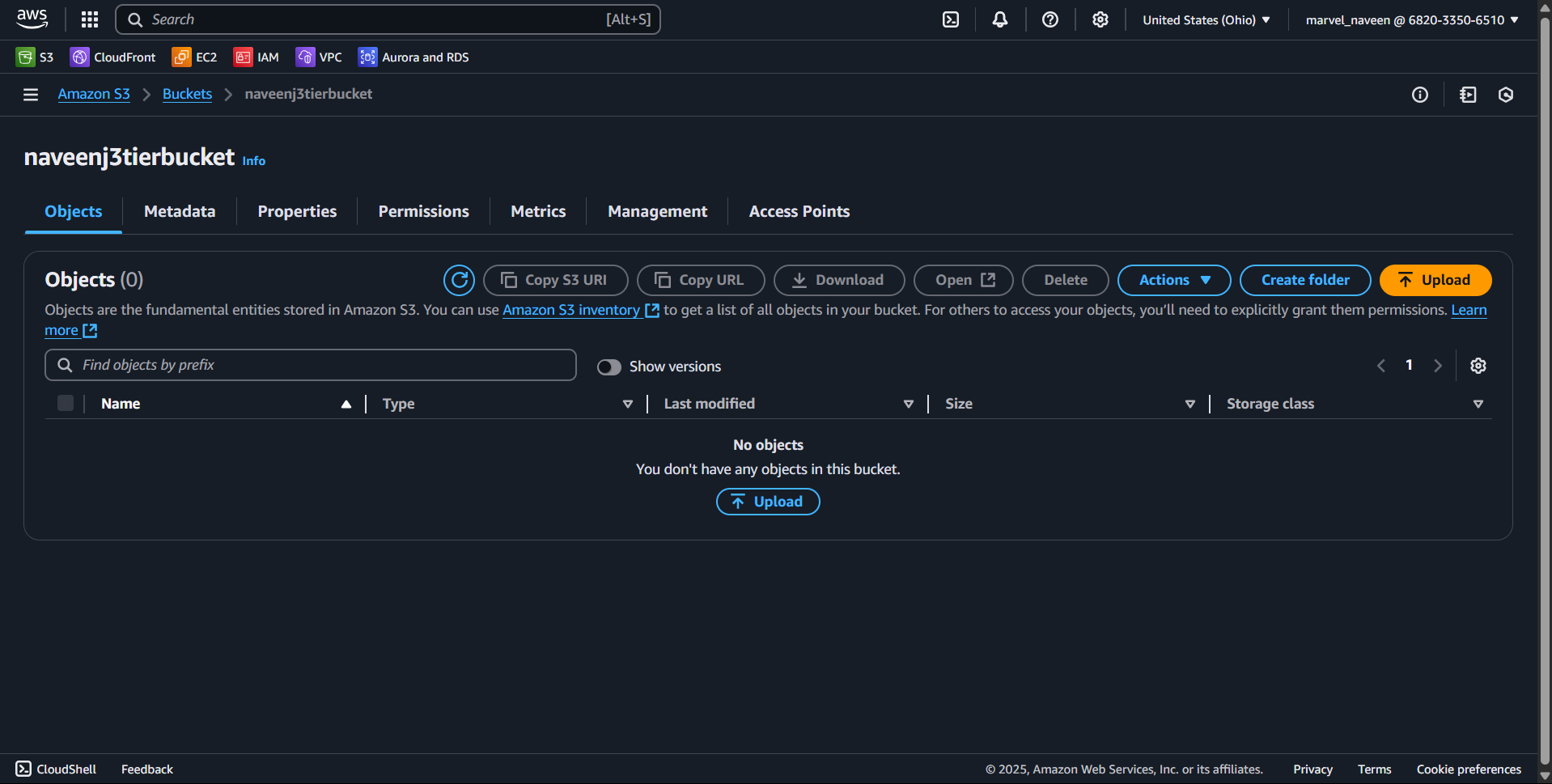This screenshot has width=1552, height=784.
Task: Open the Privacy footer link
Action: click(x=1312, y=769)
